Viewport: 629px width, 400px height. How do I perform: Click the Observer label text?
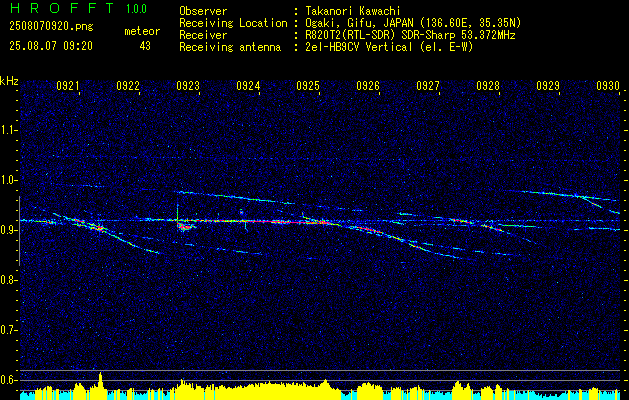[203, 11]
